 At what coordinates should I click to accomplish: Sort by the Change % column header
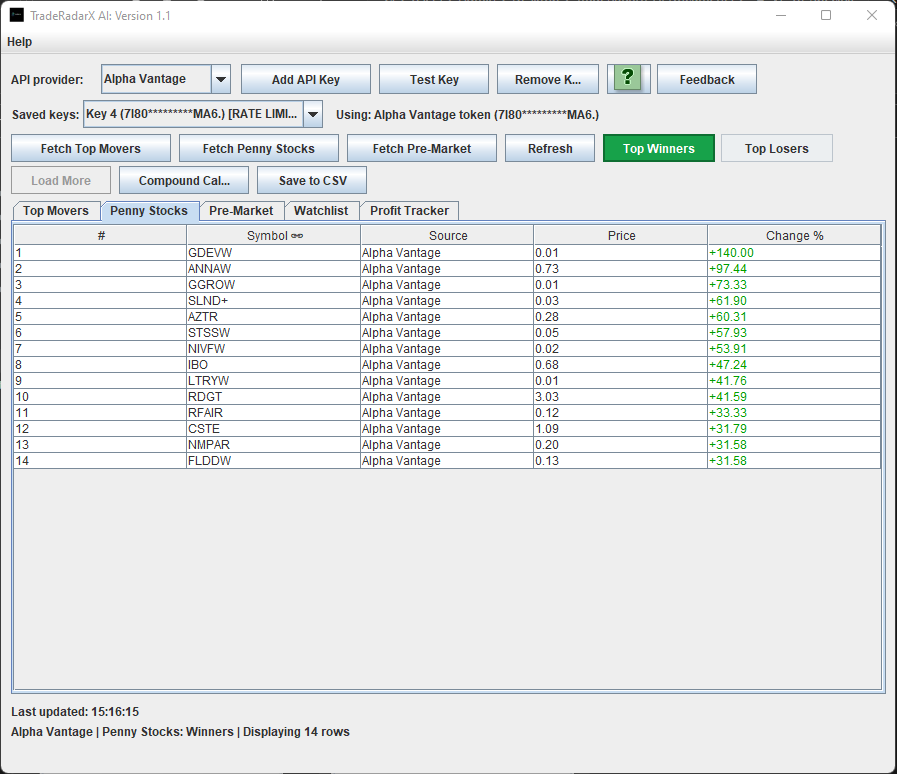tap(794, 235)
